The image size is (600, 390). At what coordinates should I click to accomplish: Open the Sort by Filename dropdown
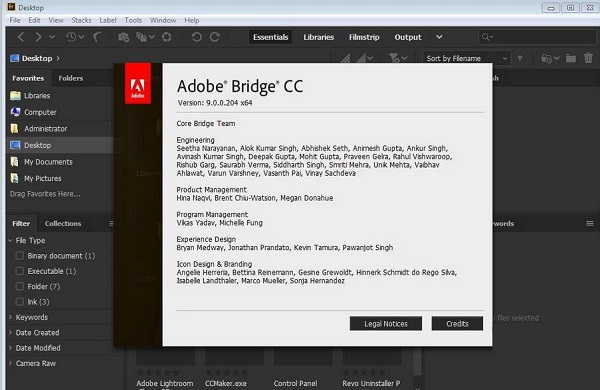[466, 58]
